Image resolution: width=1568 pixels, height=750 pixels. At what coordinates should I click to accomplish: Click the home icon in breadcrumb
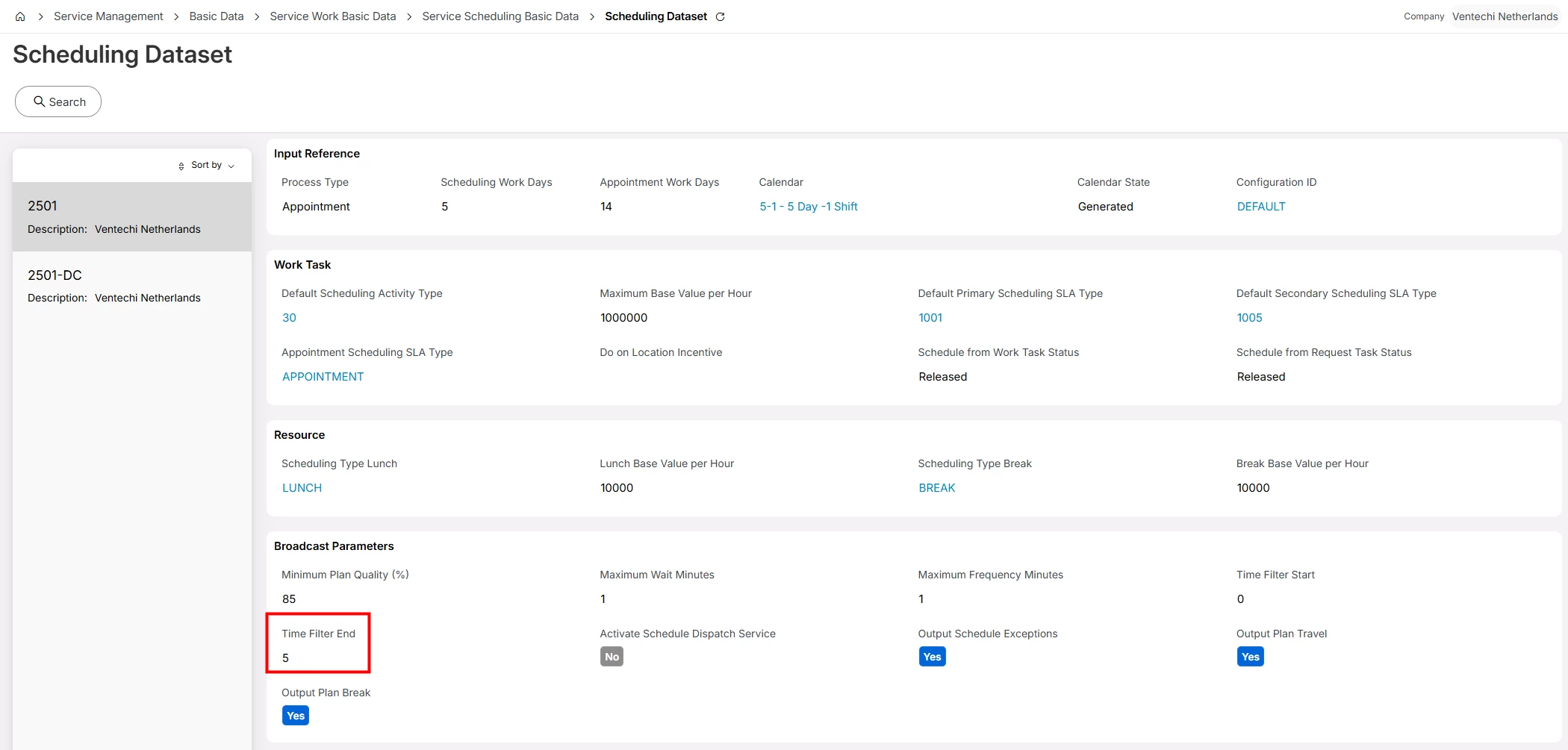pyautogui.click(x=20, y=16)
